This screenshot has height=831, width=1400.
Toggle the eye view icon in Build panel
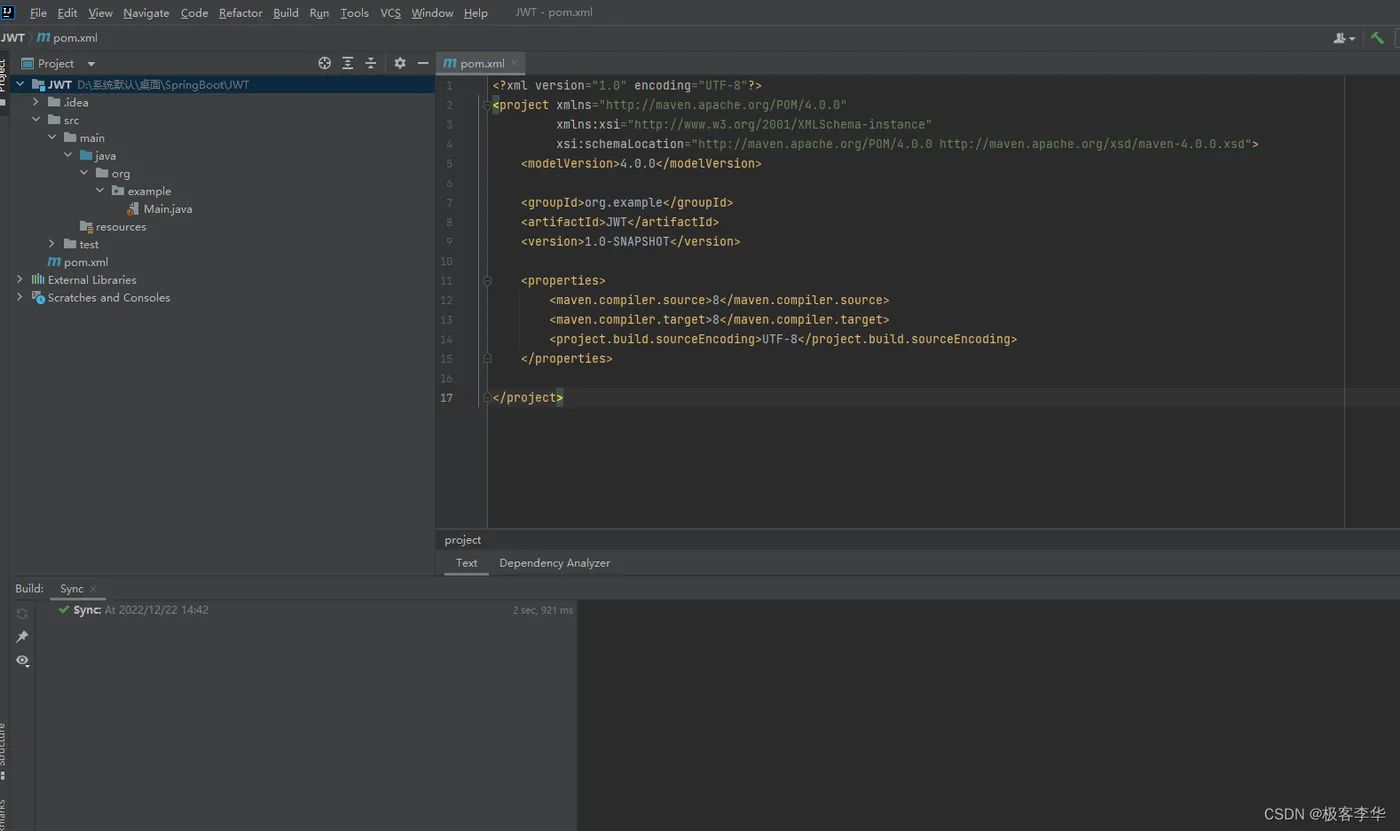point(22,661)
